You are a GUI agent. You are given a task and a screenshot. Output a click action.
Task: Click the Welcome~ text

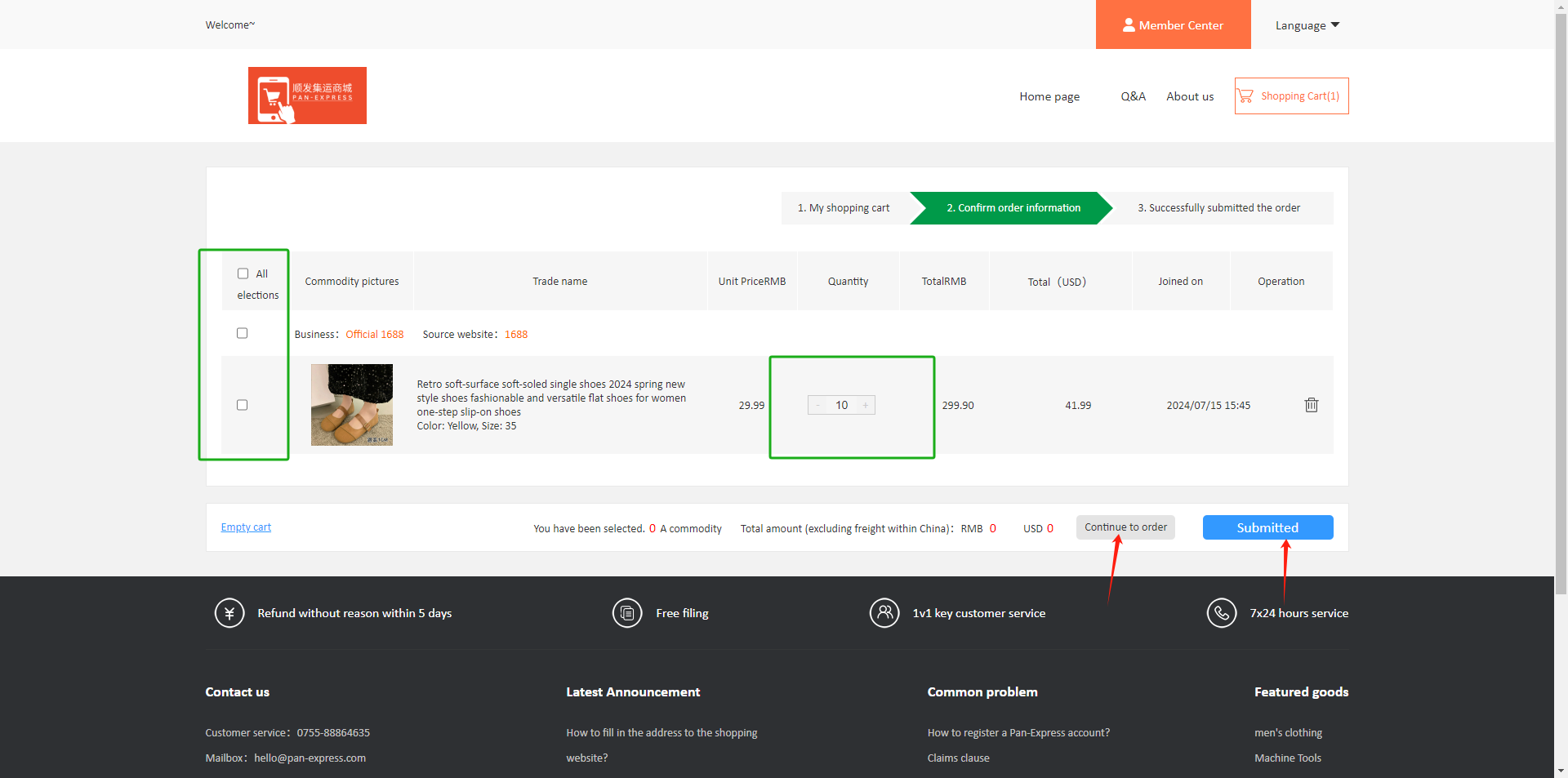click(230, 25)
